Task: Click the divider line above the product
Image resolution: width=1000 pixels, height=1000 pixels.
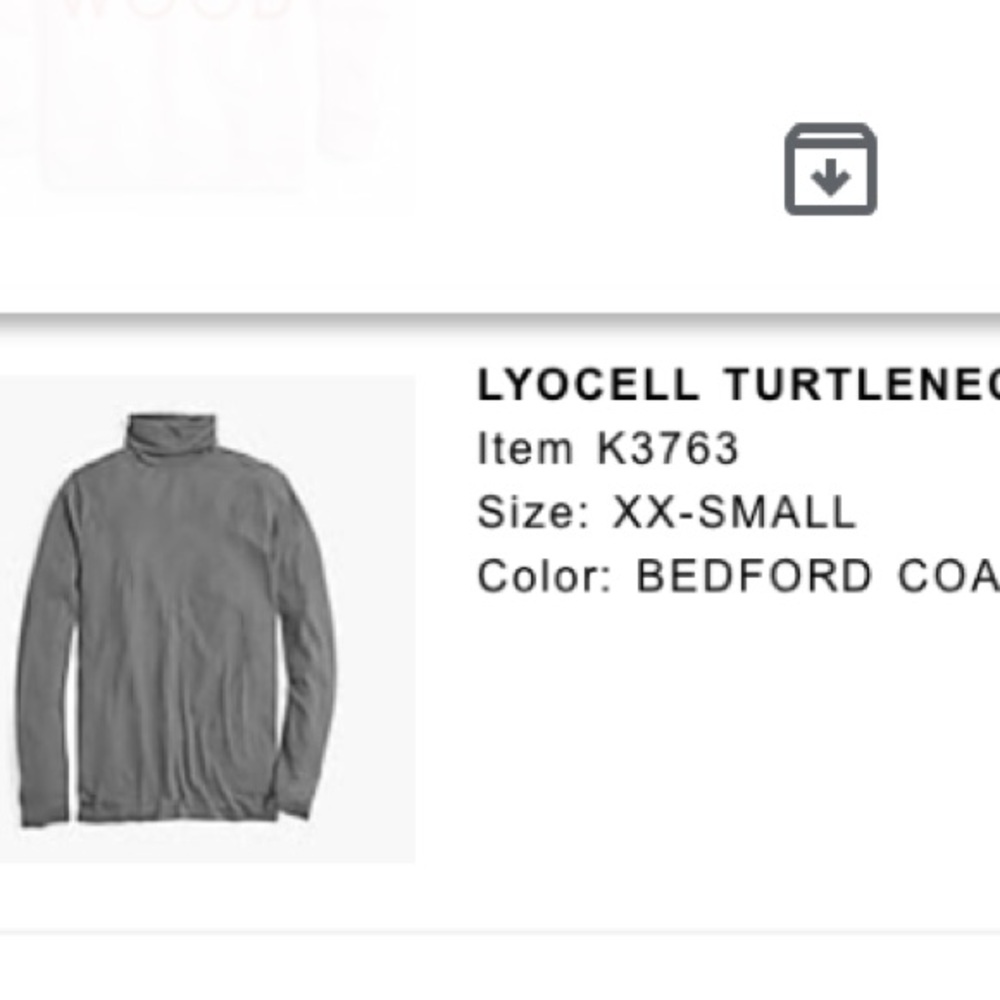Action: [x=500, y=312]
